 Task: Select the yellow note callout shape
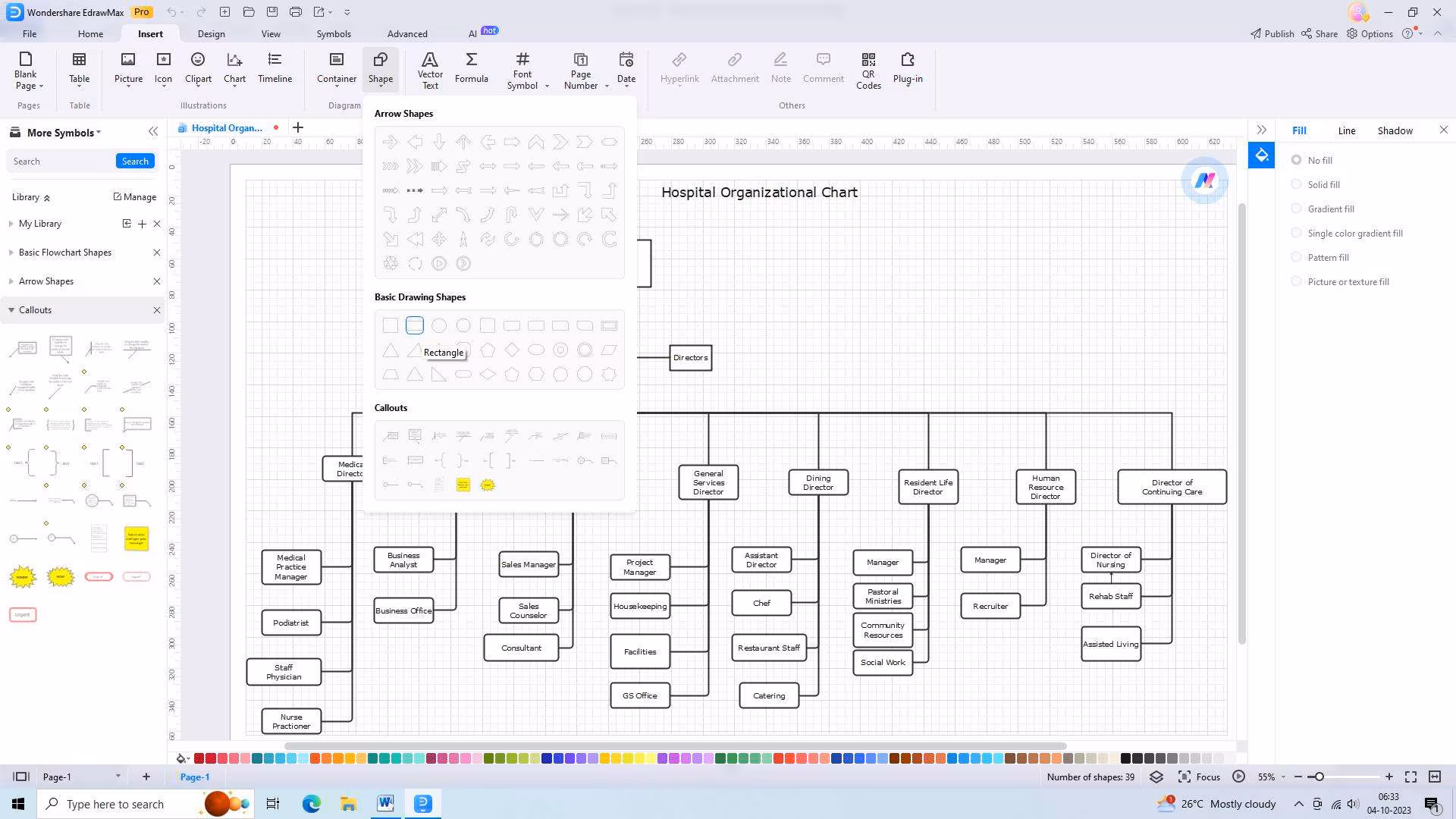pyautogui.click(x=463, y=485)
